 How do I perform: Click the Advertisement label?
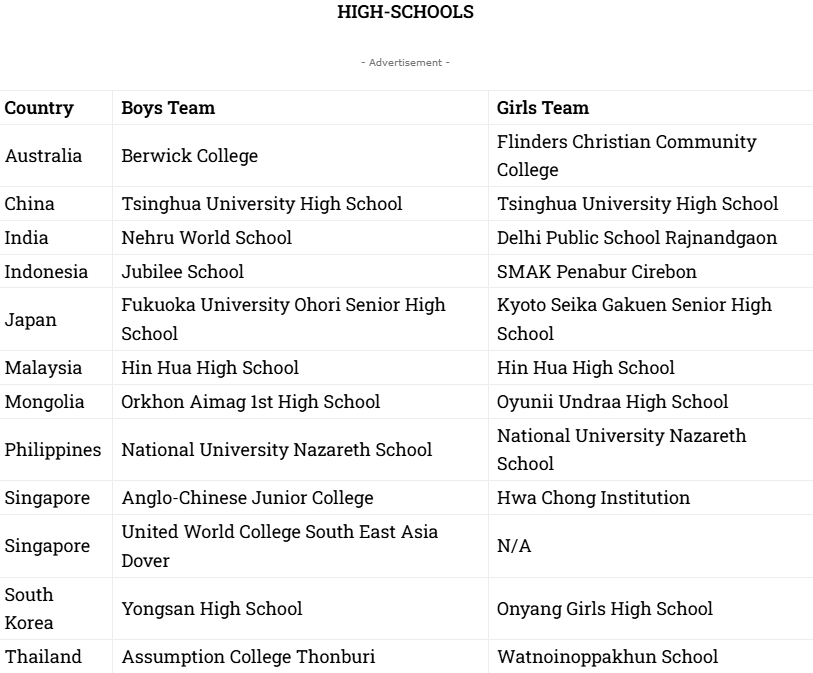[x=406, y=63]
